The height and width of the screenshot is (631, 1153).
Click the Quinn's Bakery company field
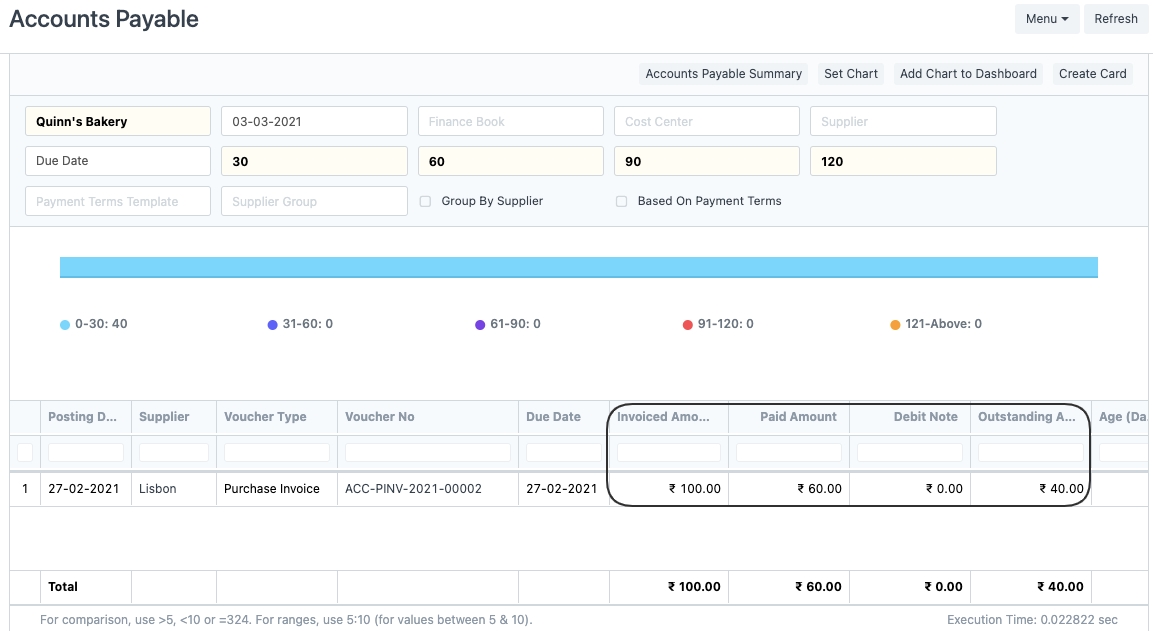117,122
